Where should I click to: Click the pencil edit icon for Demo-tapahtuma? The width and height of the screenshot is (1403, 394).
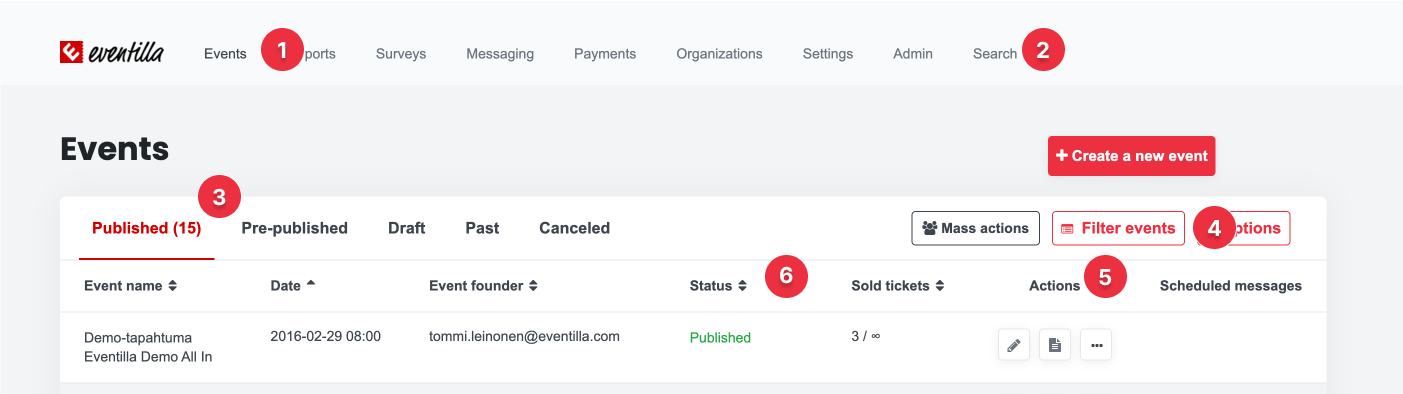coord(1014,345)
